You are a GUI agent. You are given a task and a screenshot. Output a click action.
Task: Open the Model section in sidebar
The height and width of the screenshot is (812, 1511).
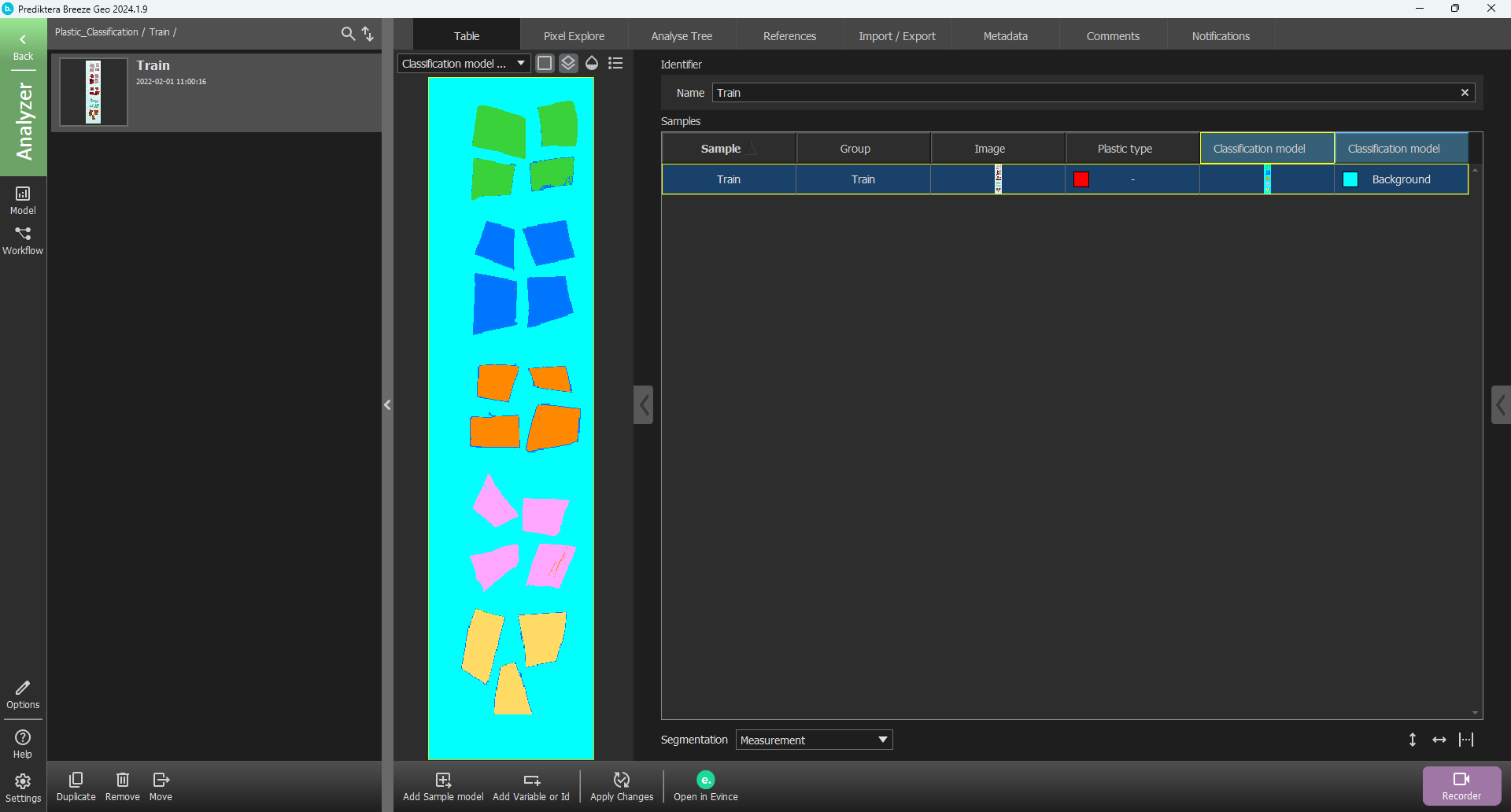coord(23,200)
